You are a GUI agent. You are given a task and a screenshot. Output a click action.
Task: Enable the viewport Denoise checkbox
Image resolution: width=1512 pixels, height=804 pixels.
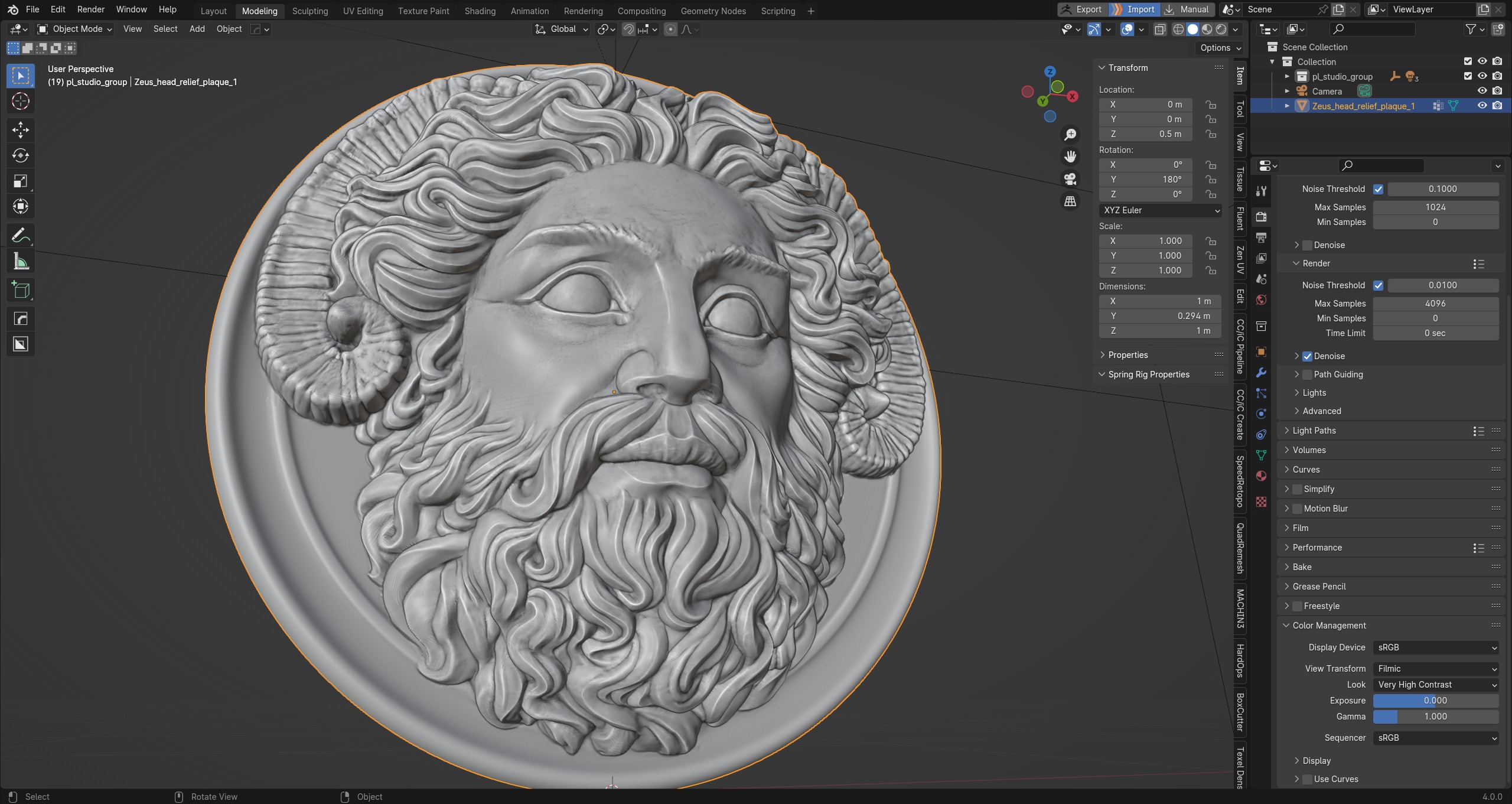1307,245
